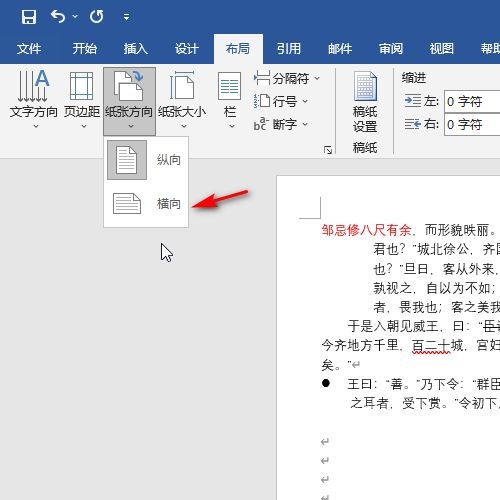Click the landscape page icon in dropdown
The height and width of the screenshot is (500, 500).
pos(127,203)
